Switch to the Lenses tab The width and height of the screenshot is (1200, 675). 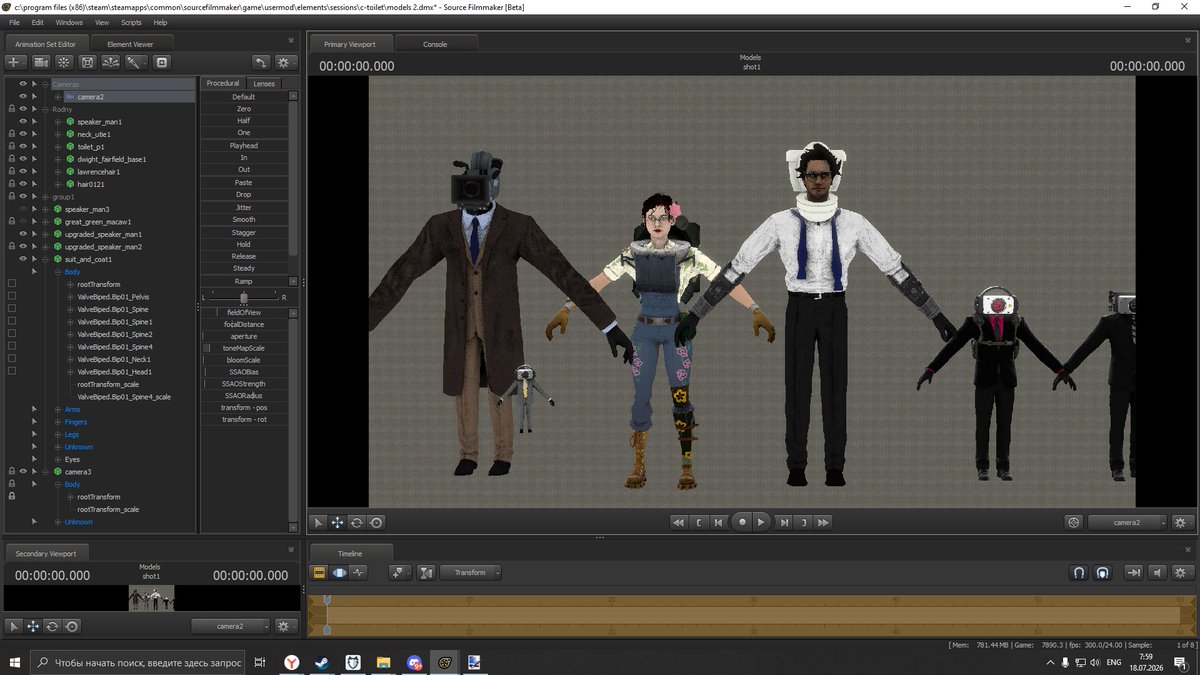pos(264,83)
